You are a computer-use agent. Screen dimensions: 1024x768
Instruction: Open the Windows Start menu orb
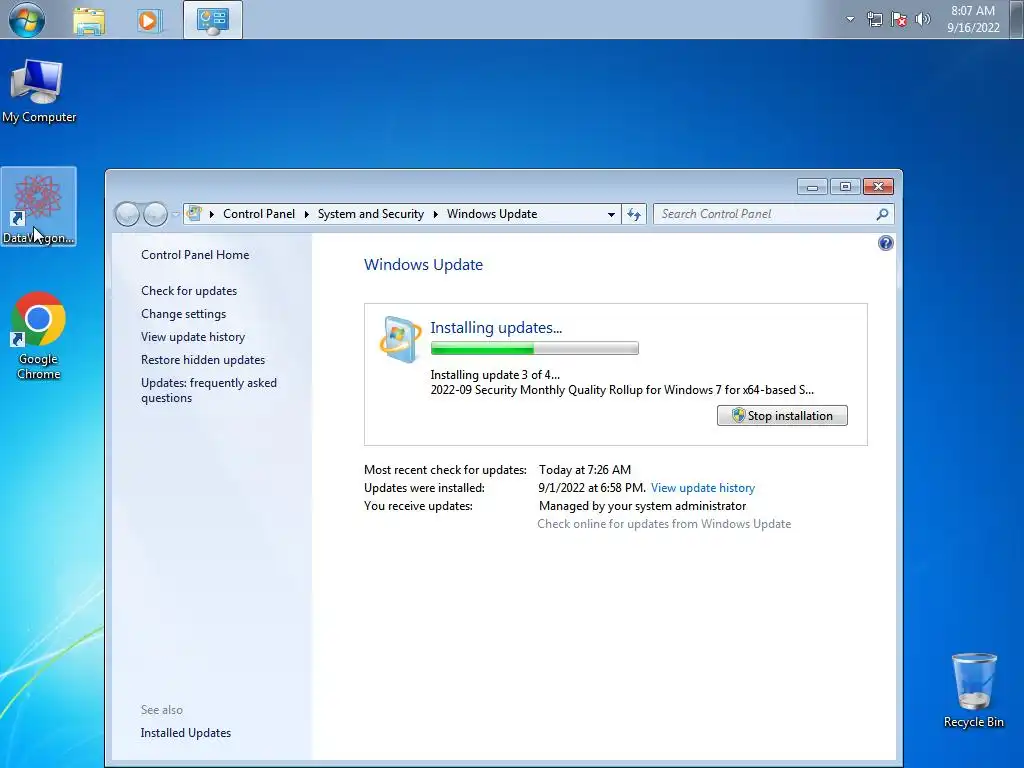[26, 20]
